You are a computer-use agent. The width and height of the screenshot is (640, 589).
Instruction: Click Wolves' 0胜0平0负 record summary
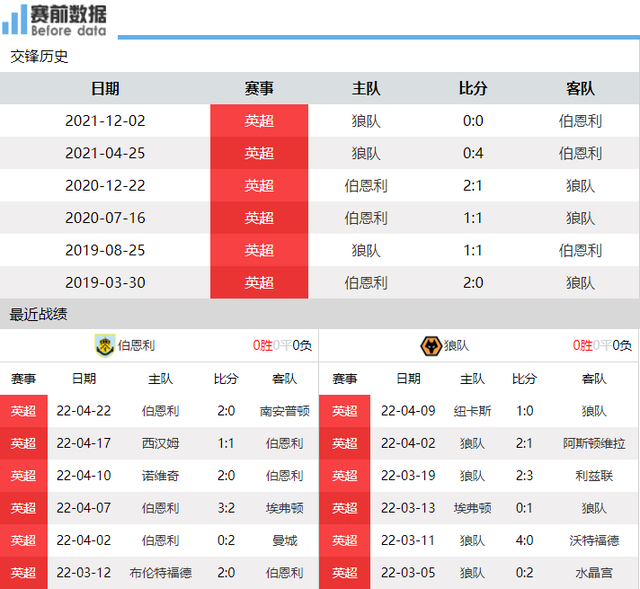pyautogui.click(x=602, y=346)
